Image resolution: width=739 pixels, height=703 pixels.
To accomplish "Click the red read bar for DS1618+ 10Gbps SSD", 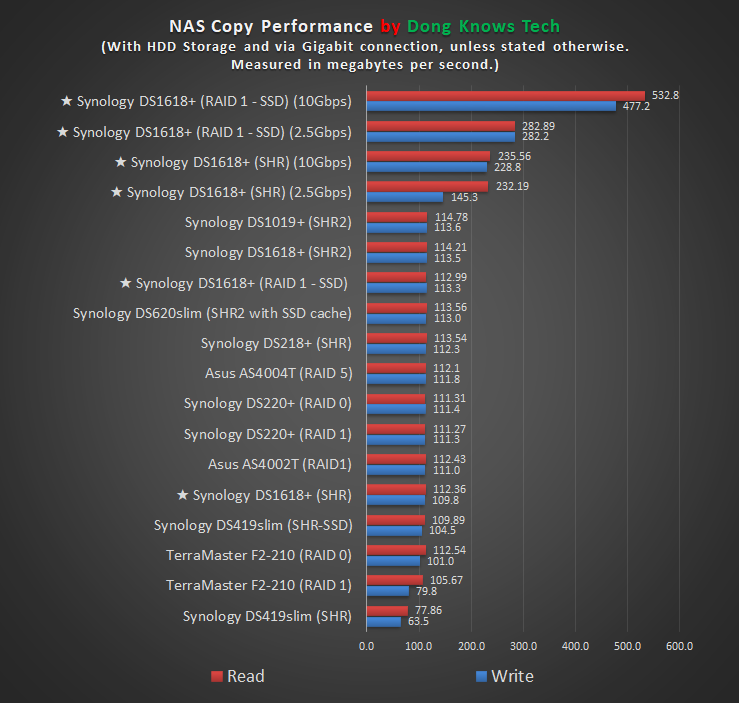I will point(506,96).
